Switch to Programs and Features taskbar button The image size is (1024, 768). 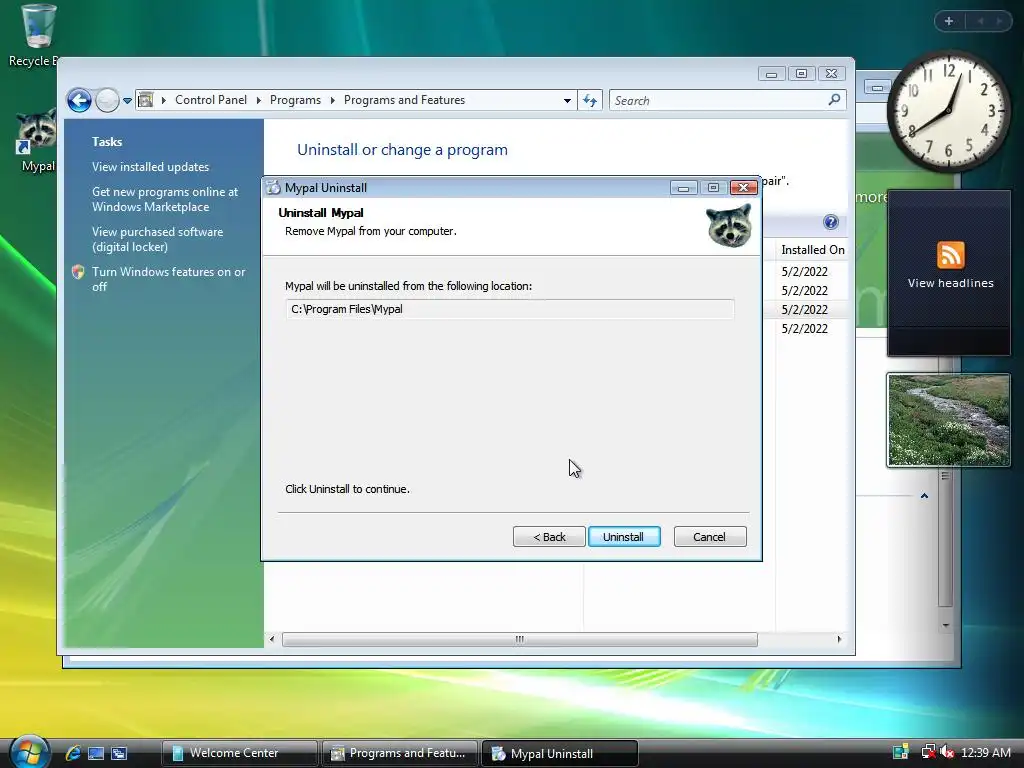[x=400, y=753]
